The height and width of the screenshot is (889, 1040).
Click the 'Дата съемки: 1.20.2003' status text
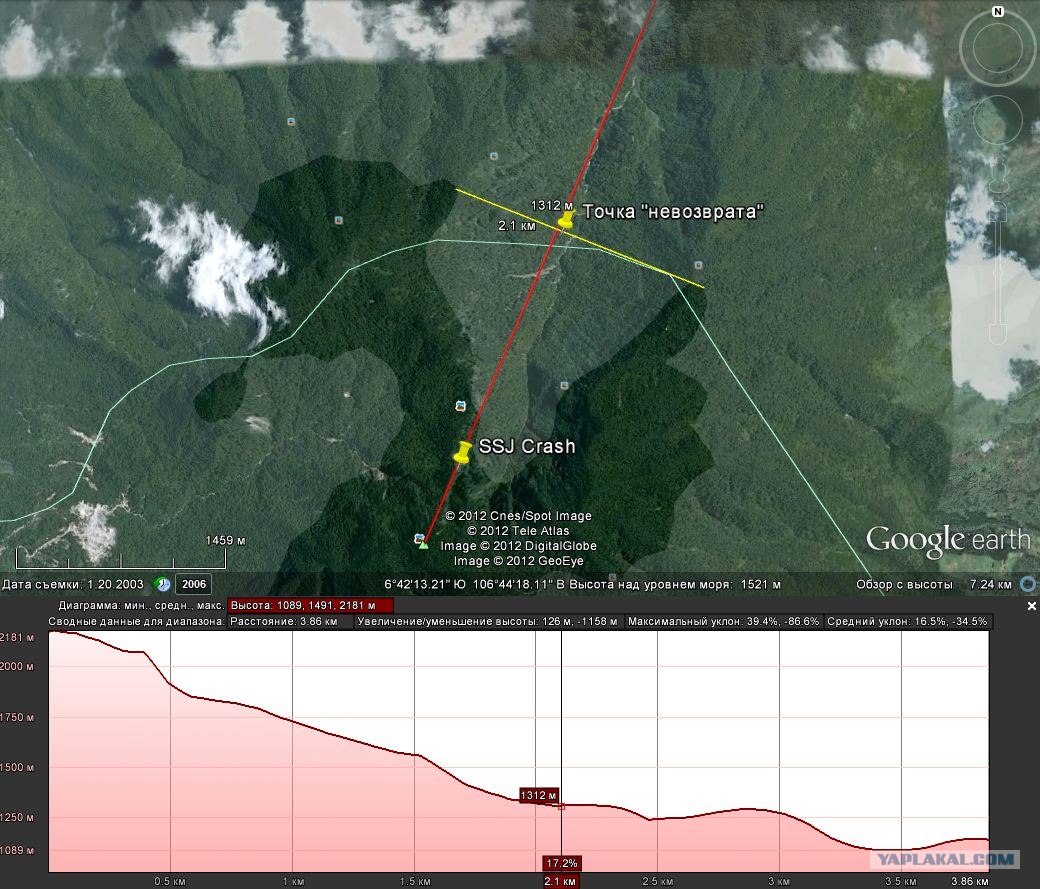(73, 584)
